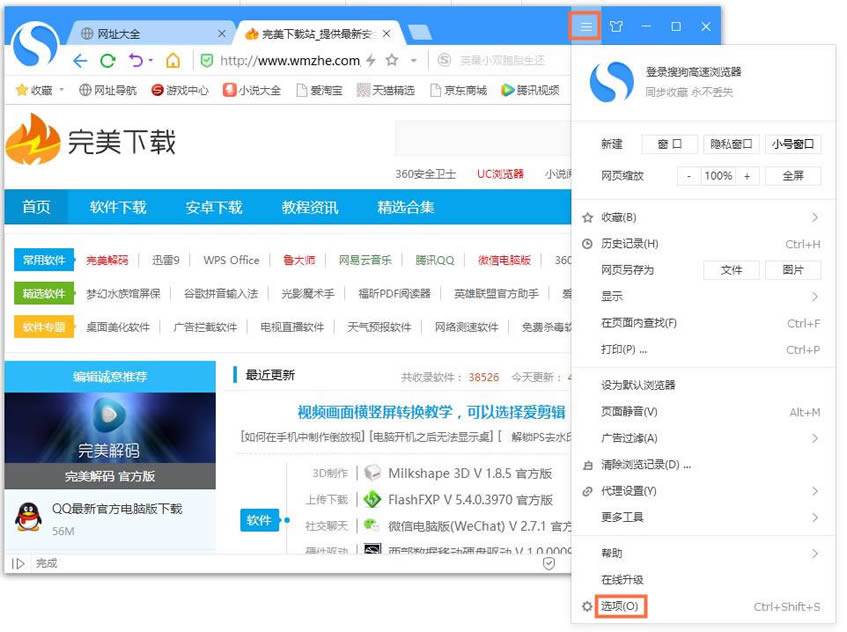The image size is (847, 632).
Task: Close the 网址大全 tab
Action: (221, 33)
